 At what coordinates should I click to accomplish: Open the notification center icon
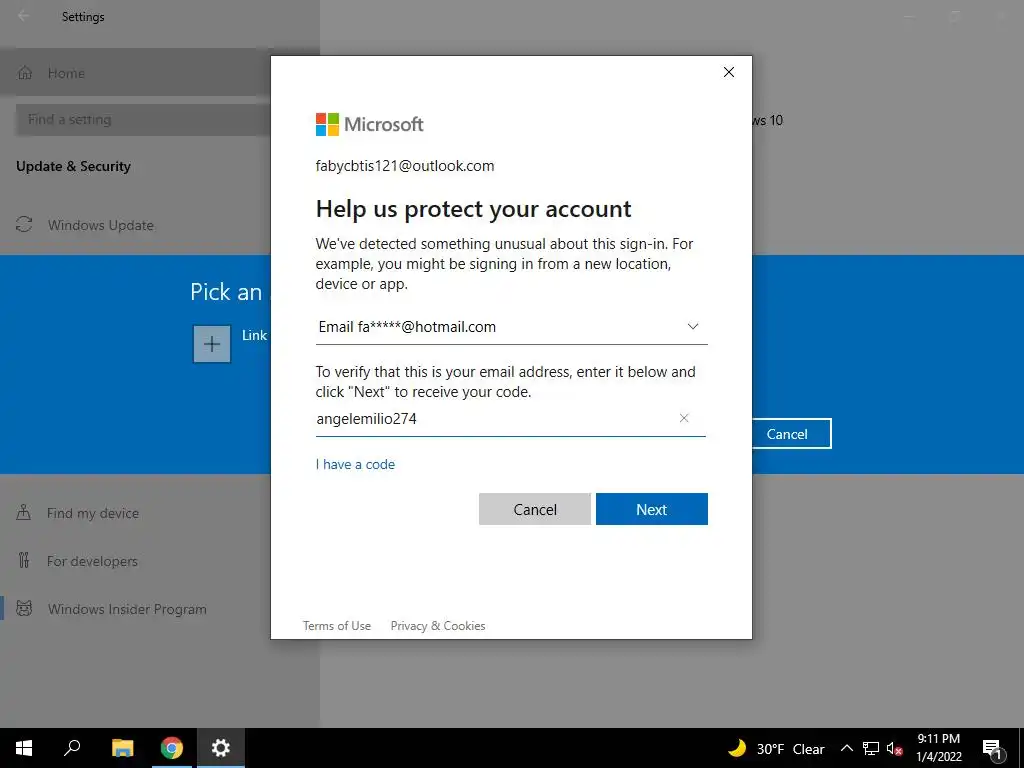pyautogui.click(x=993, y=748)
